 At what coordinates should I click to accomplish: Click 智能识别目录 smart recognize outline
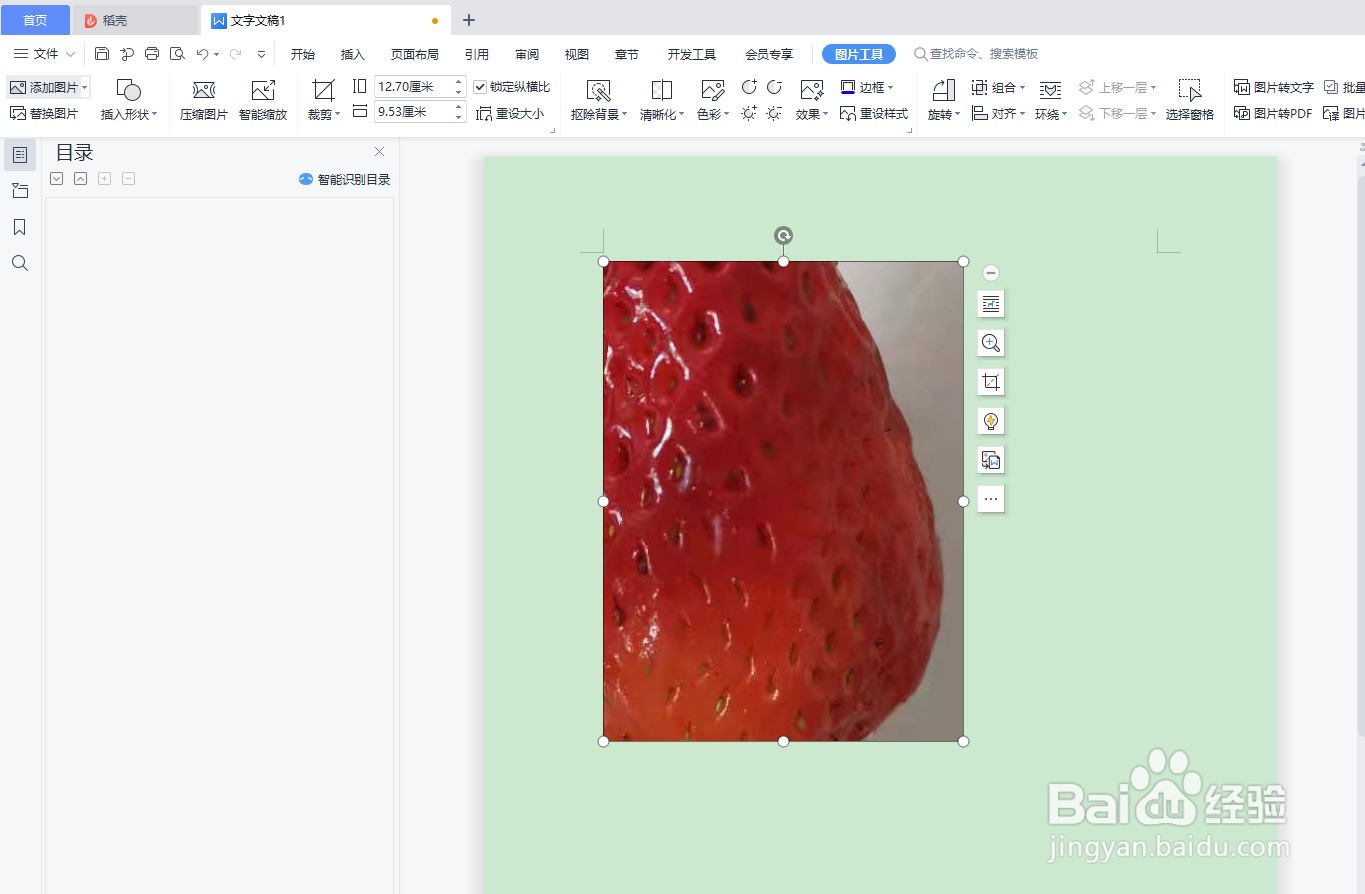[x=344, y=180]
